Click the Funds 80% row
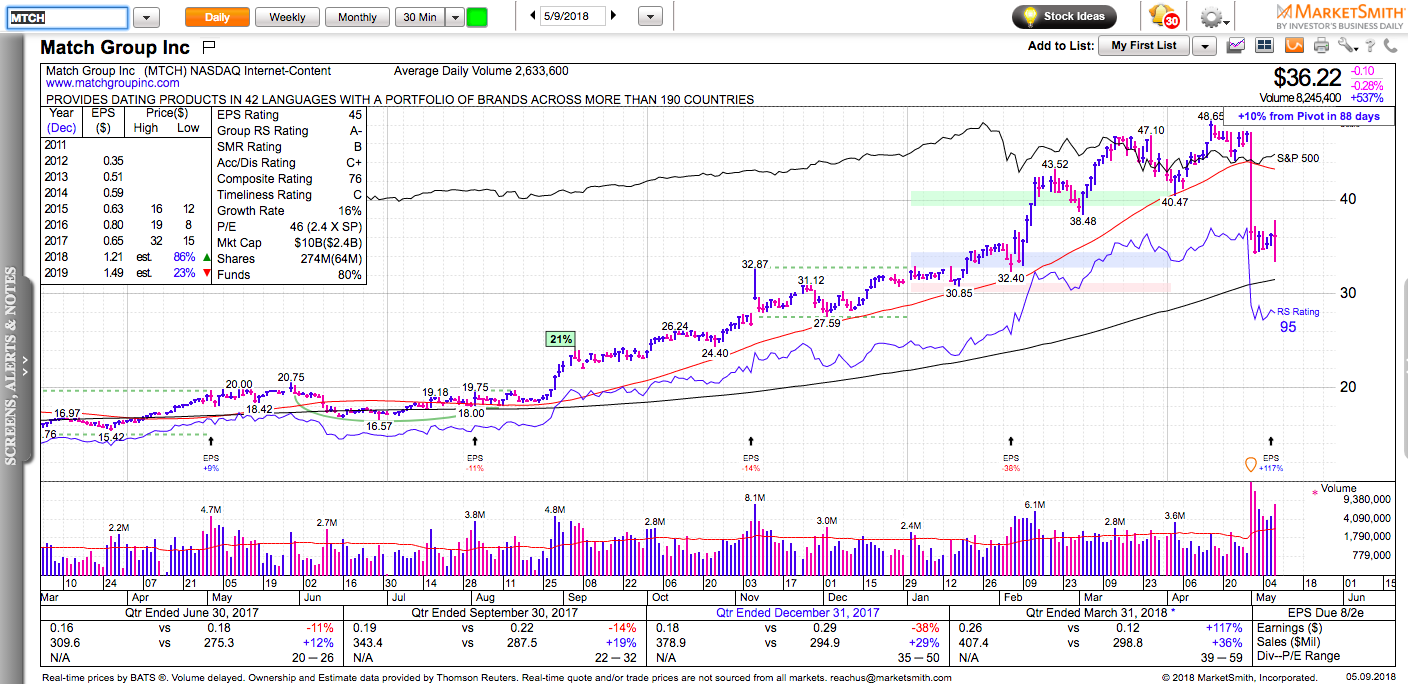Image resolution: width=1408 pixels, height=684 pixels. (x=289, y=275)
